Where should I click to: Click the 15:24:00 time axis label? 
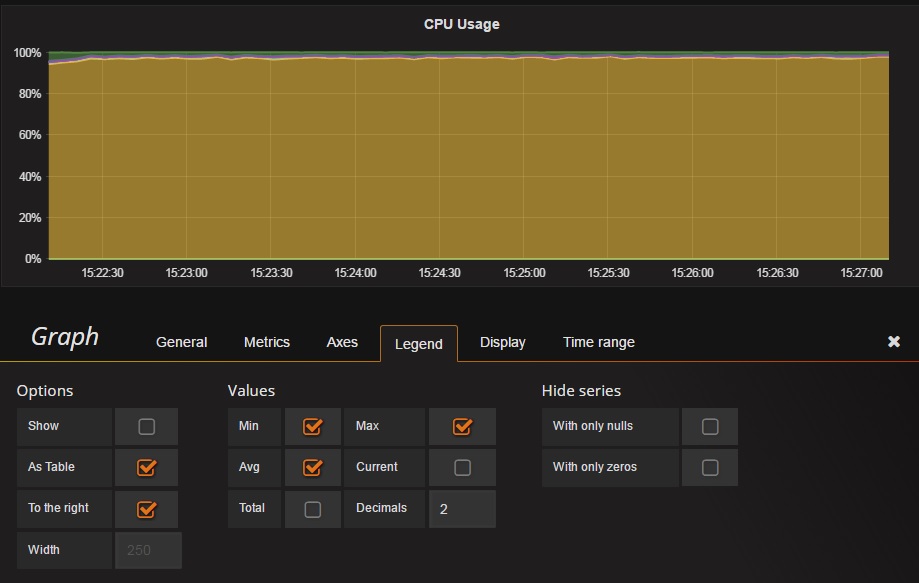pyautogui.click(x=355, y=272)
